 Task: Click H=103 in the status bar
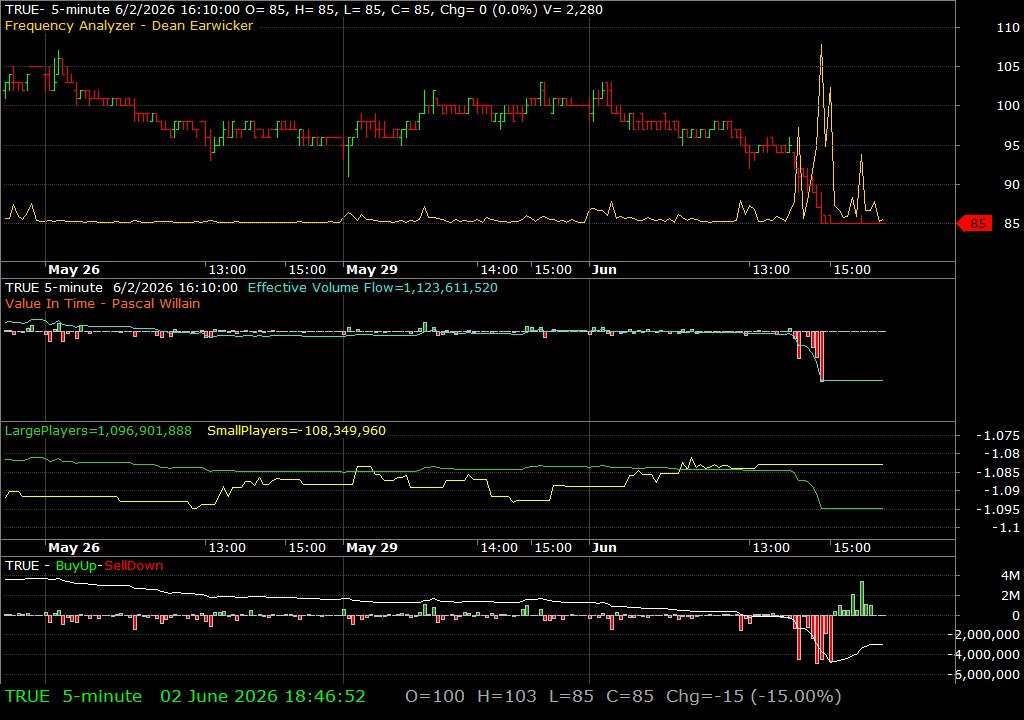tap(507, 696)
